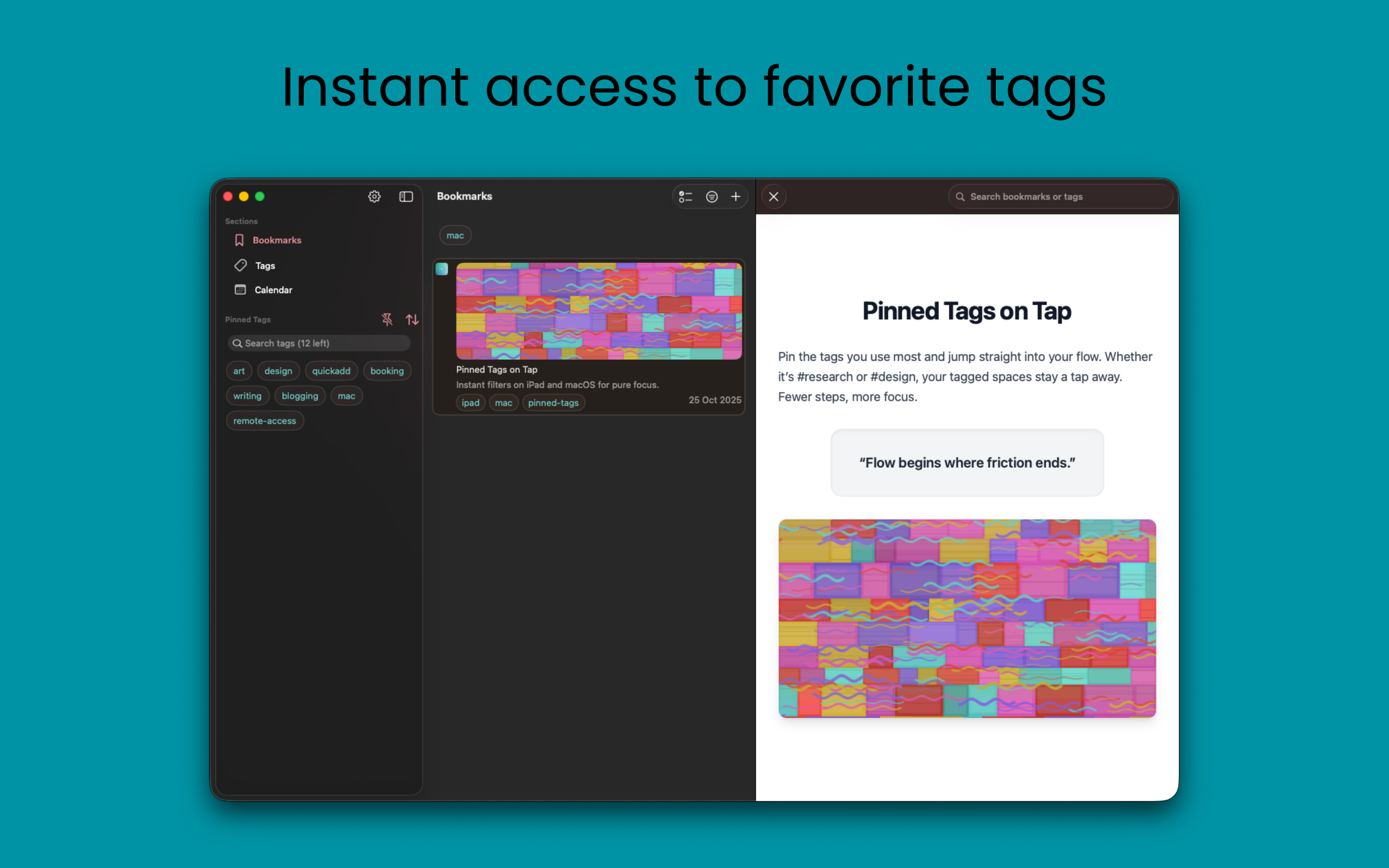Image resolution: width=1389 pixels, height=868 pixels.
Task: Remove the mac filter chip above bookmarks
Action: 455,235
